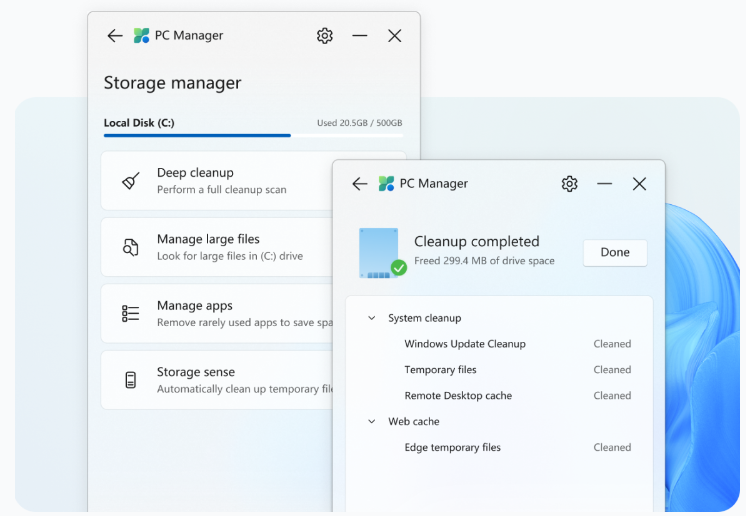746x516 pixels.
Task: Open settings gear in Storage manager window
Action: pyautogui.click(x=324, y=36)
